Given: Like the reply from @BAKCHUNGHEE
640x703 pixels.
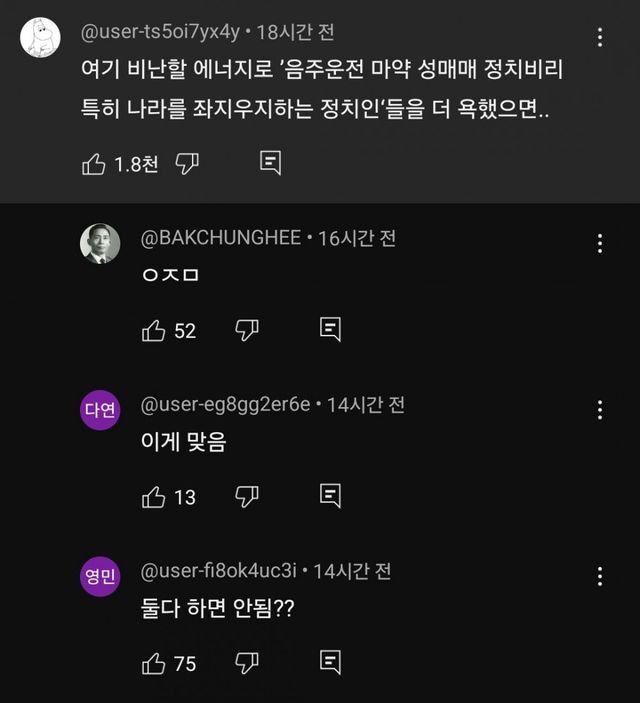Looking at the screenshot, I should (x=154, y=330).
